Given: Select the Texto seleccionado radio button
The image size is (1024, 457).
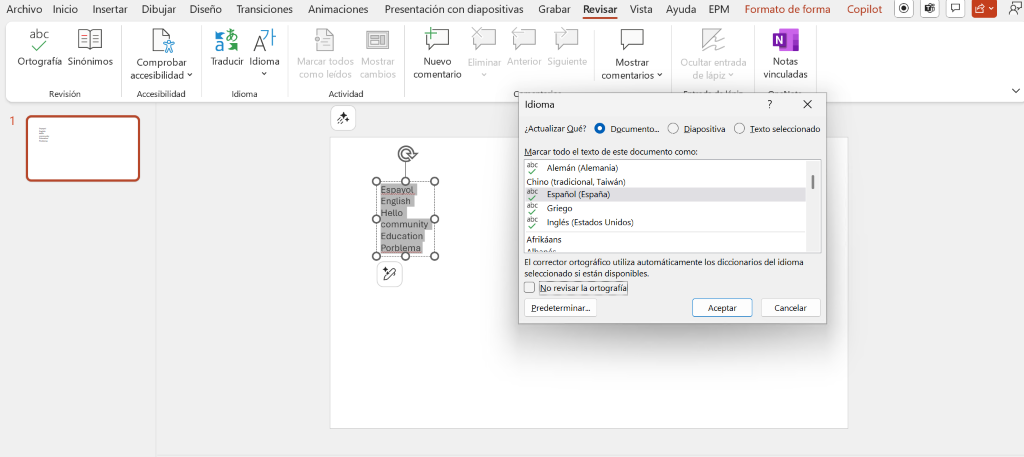Looking at the screenshot, I should click(x=739, y=129).
